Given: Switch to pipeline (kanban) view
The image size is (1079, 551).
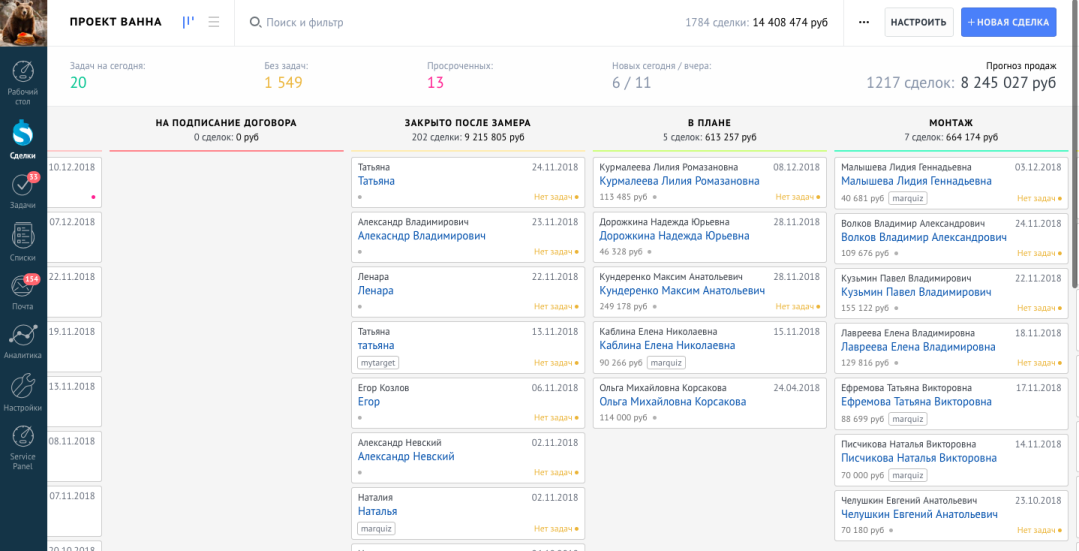Looking at the screenshot, I should 188,22.
